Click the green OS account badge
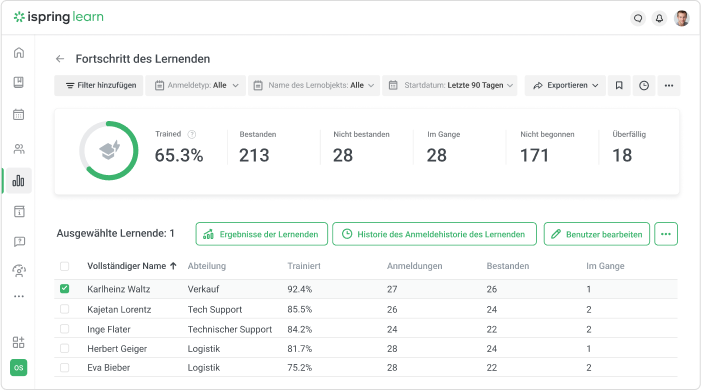The width and height of the screenshot is (701, 390). tap(19, 368)
